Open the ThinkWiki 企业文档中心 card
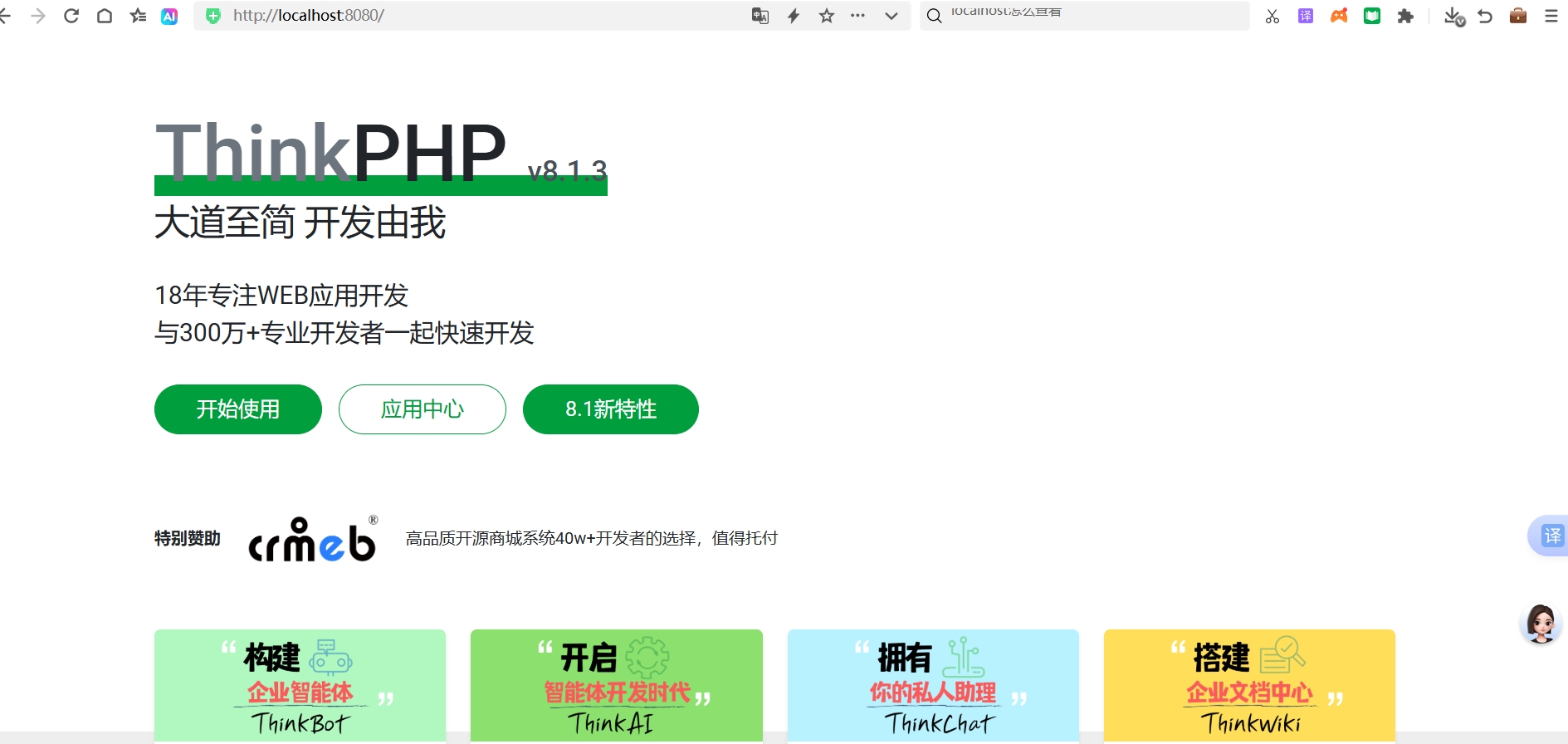1568x744 pixels. pyautogui.click(x=1249, y=686)
